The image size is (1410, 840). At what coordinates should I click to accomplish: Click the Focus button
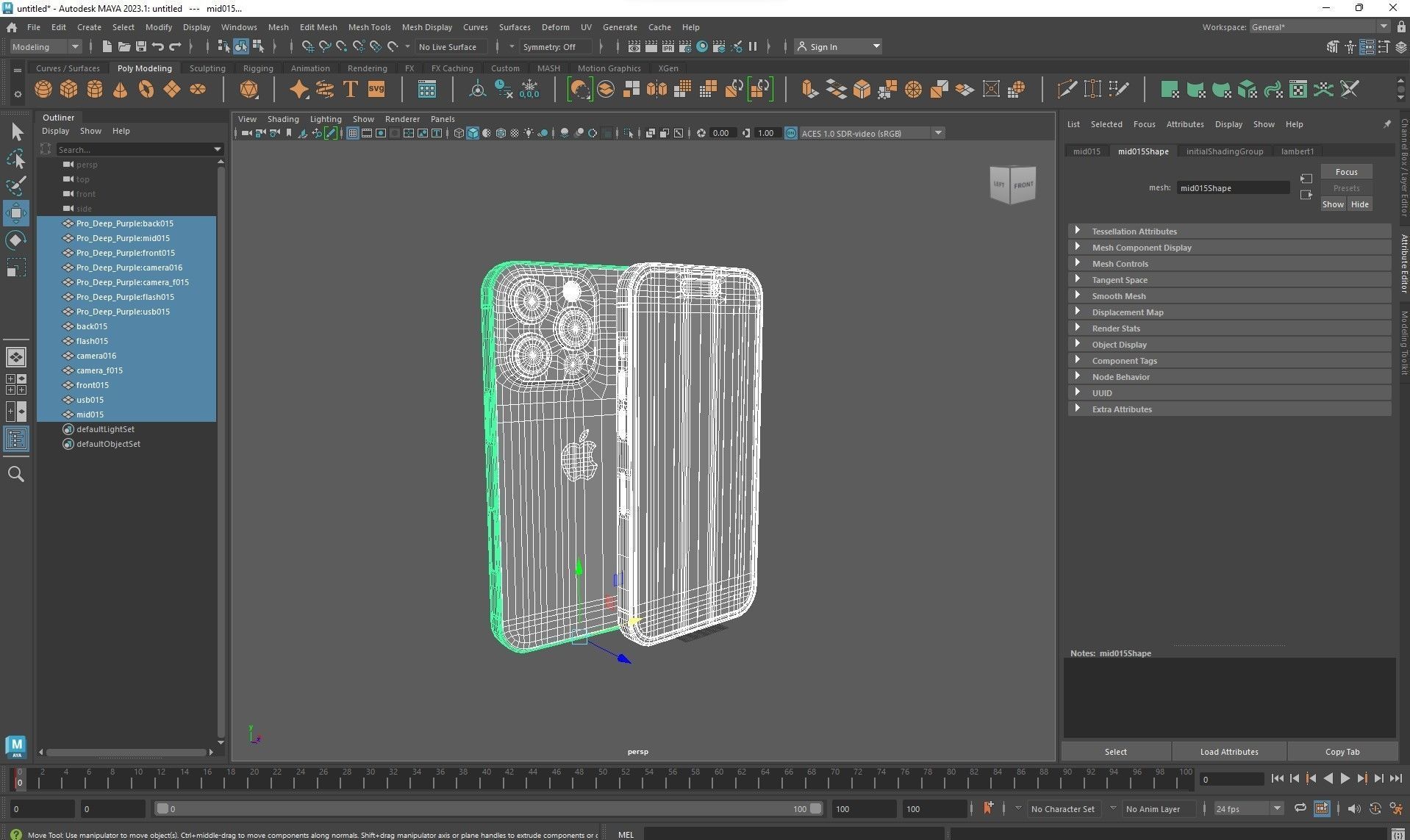tap(1346, 172)
